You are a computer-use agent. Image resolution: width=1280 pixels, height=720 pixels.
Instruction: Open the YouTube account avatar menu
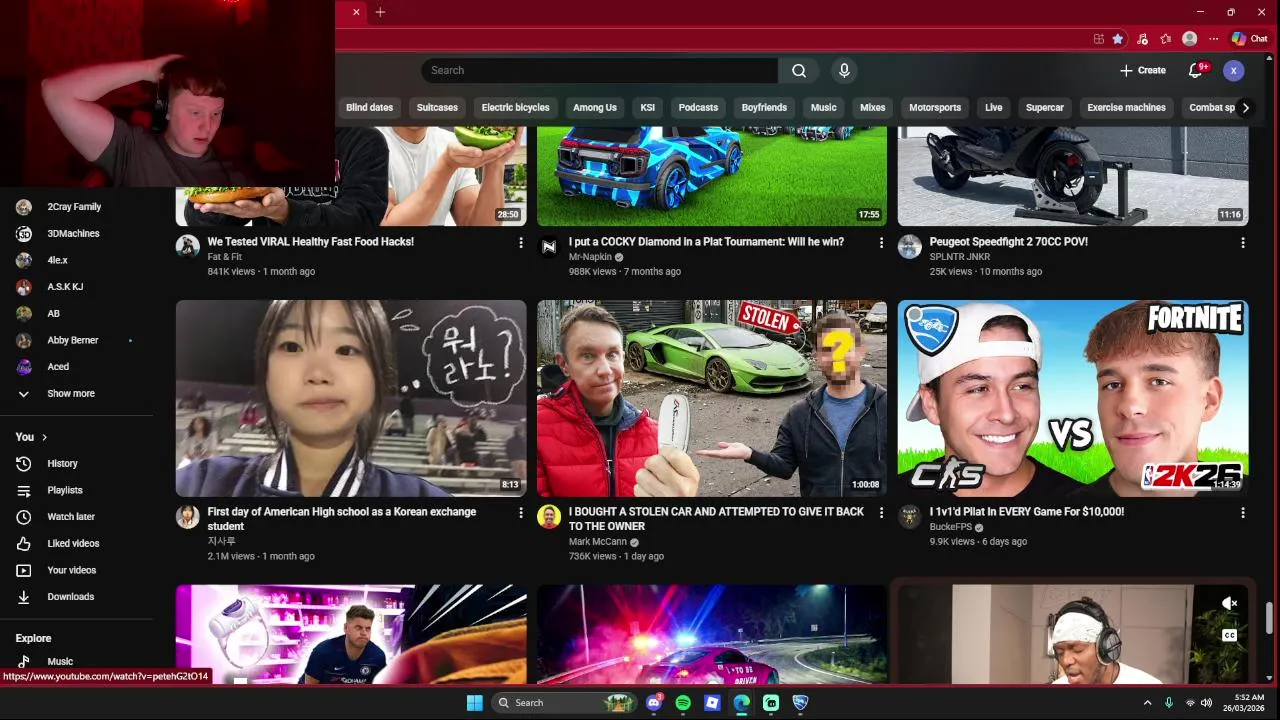pyautogui.click(x=1234, y=70)
